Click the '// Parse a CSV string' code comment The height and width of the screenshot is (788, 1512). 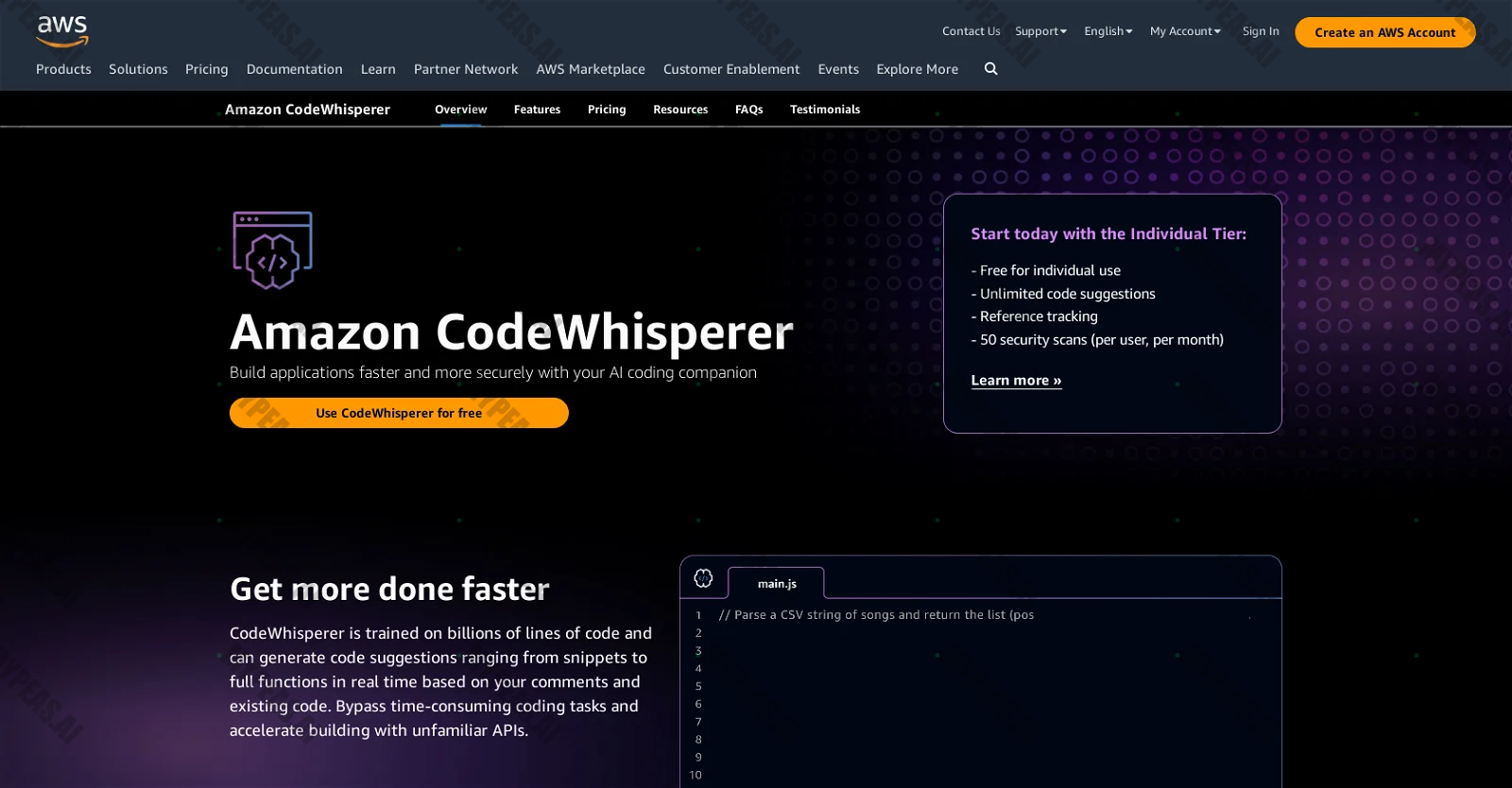[876, 615]
